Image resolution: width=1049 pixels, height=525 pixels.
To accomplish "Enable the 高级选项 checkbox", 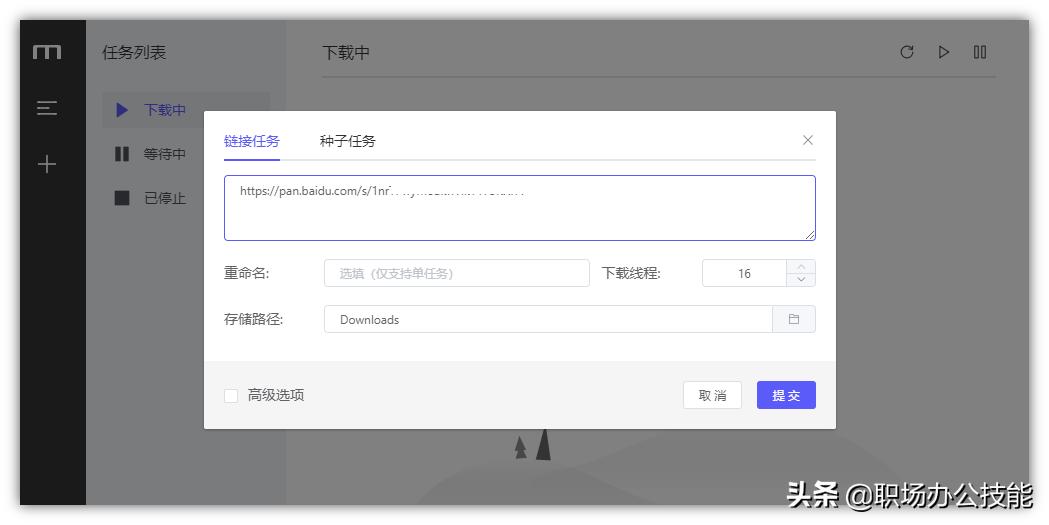I will [x=231, y=395].
